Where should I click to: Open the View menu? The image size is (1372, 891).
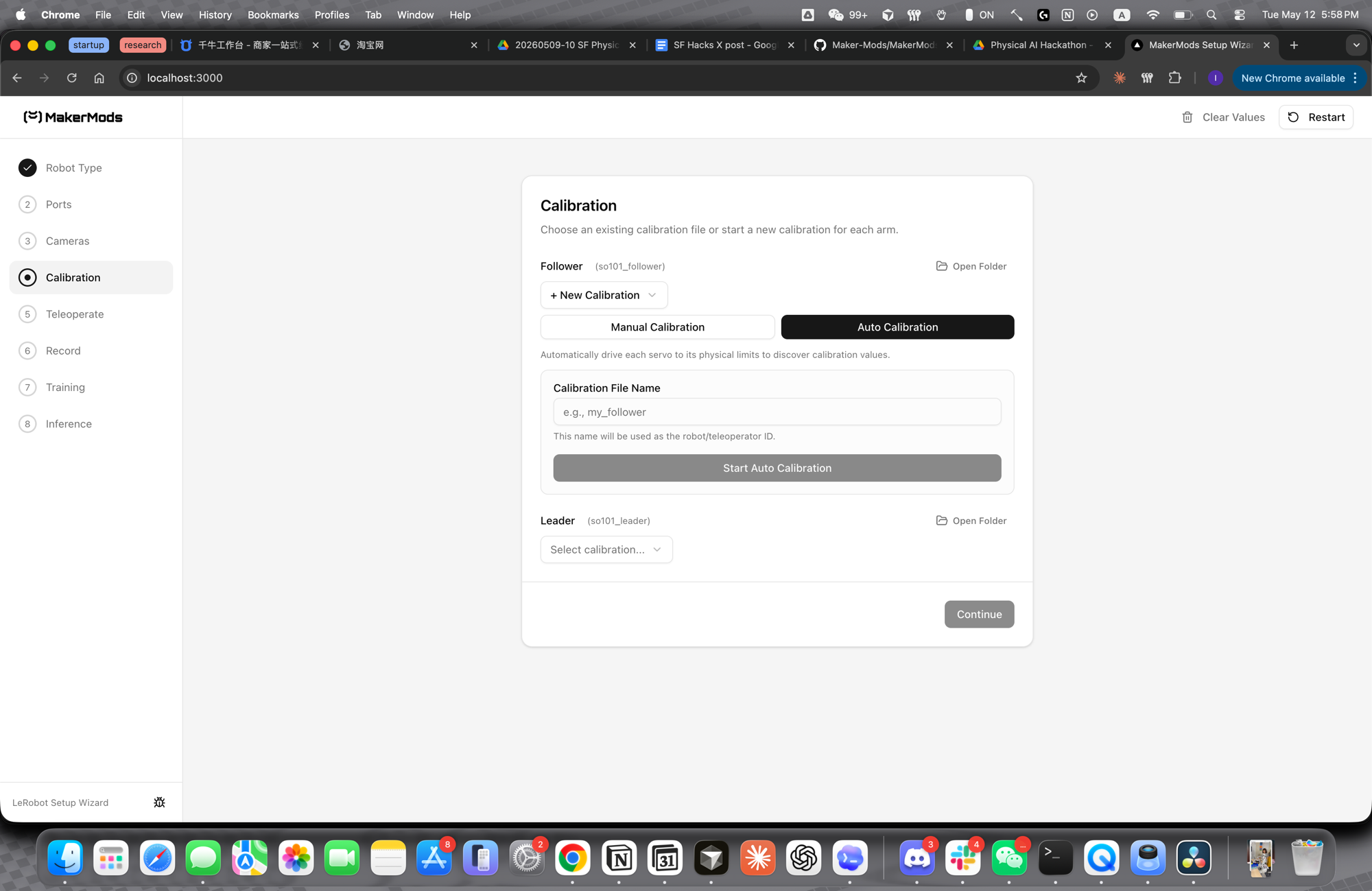click(x=171, y=14)
